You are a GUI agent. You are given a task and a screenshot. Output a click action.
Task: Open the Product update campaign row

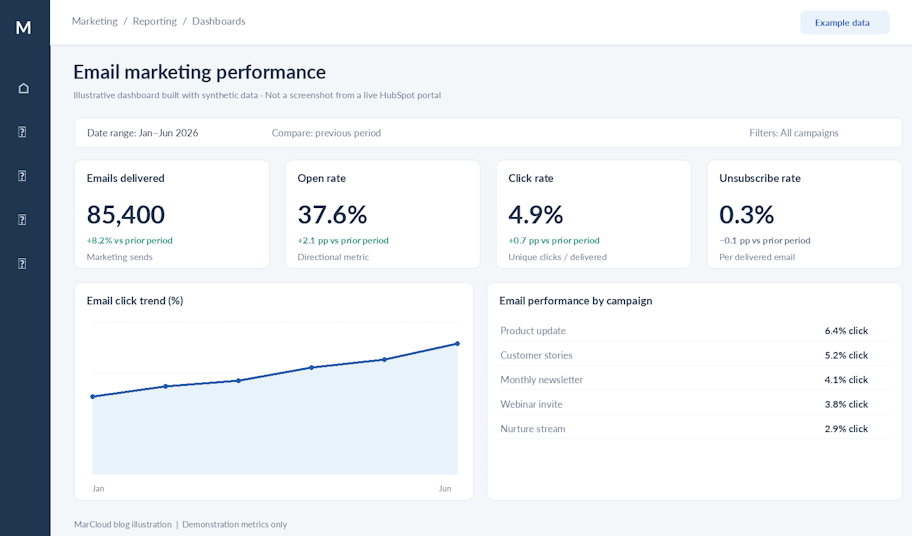[x=694, y=331]
